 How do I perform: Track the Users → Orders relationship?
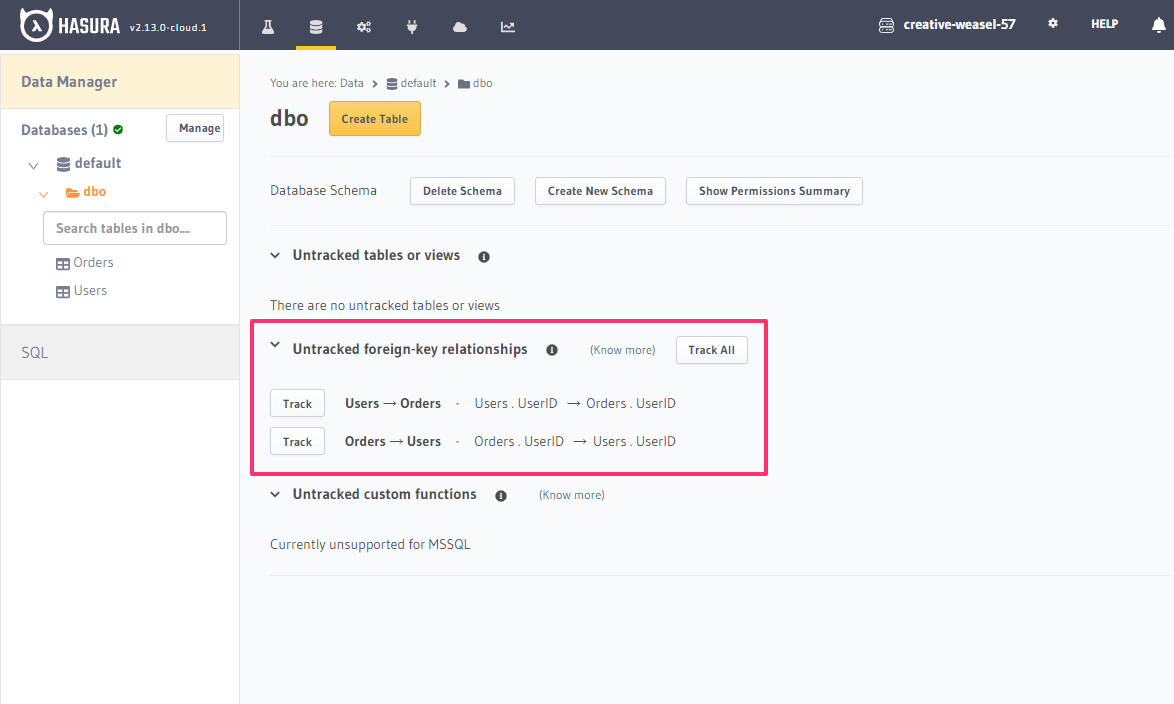(297, 404)
